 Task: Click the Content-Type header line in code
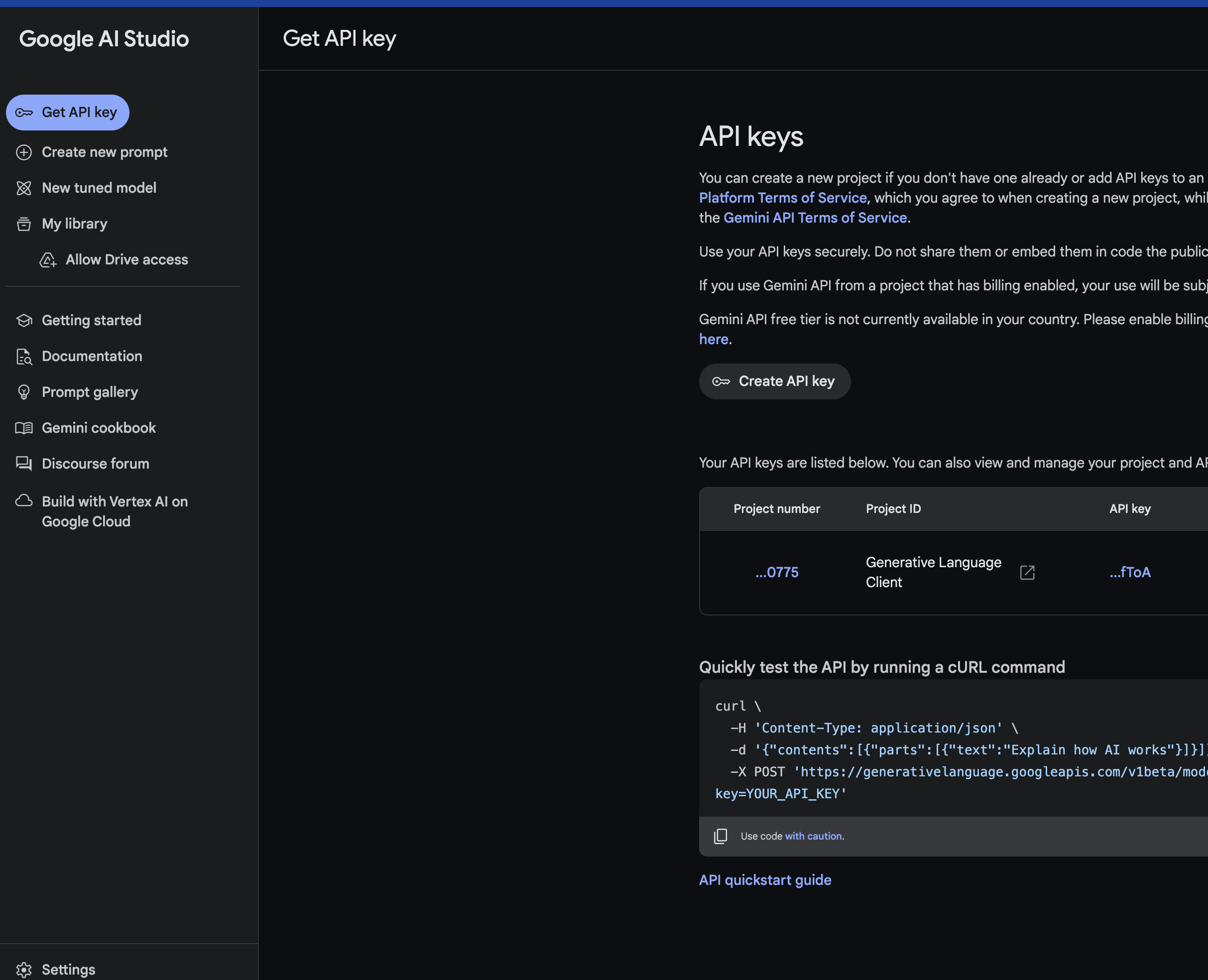click(874, 728)
